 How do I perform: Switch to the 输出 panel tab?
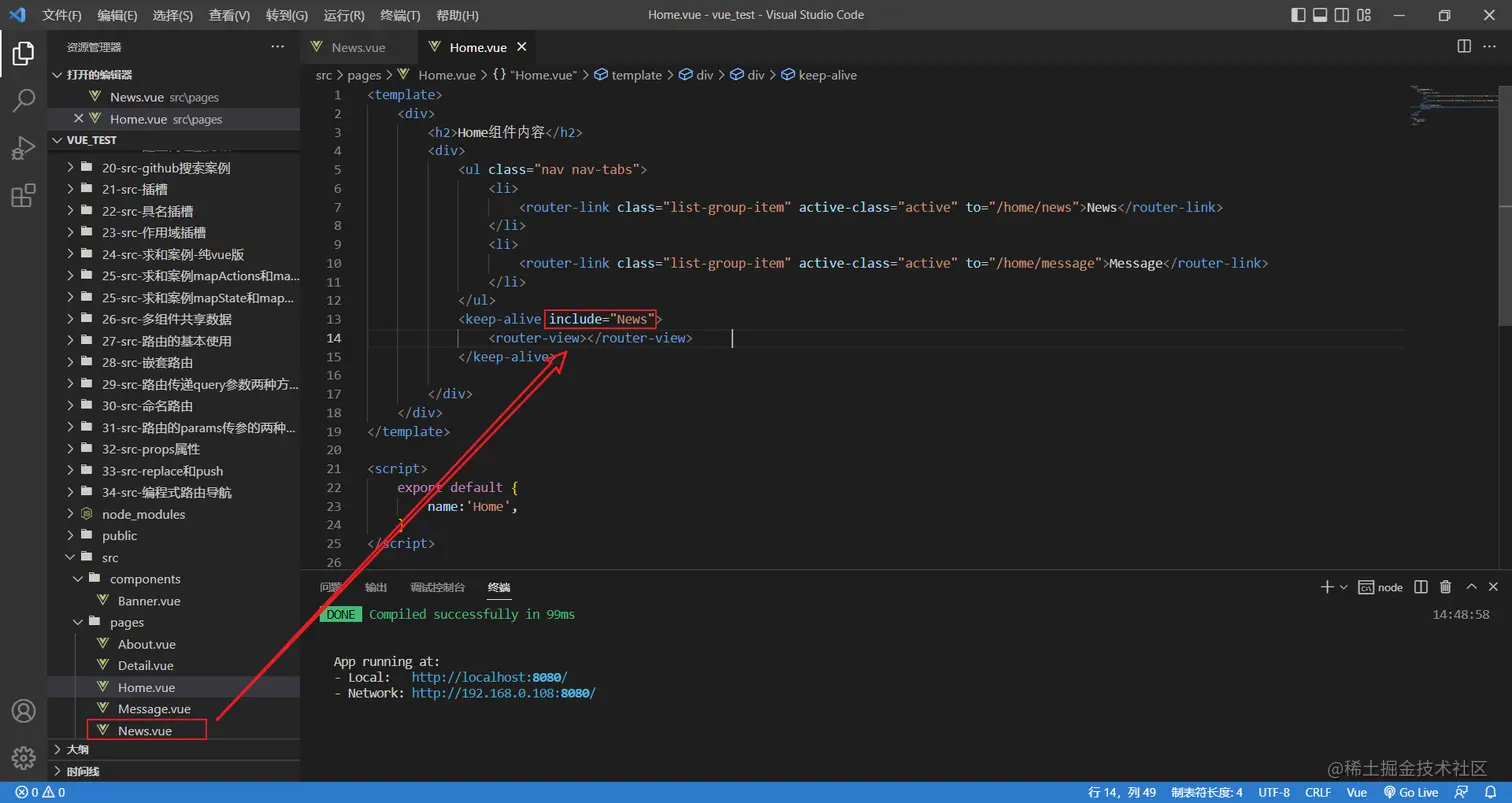tap(376, 587)
